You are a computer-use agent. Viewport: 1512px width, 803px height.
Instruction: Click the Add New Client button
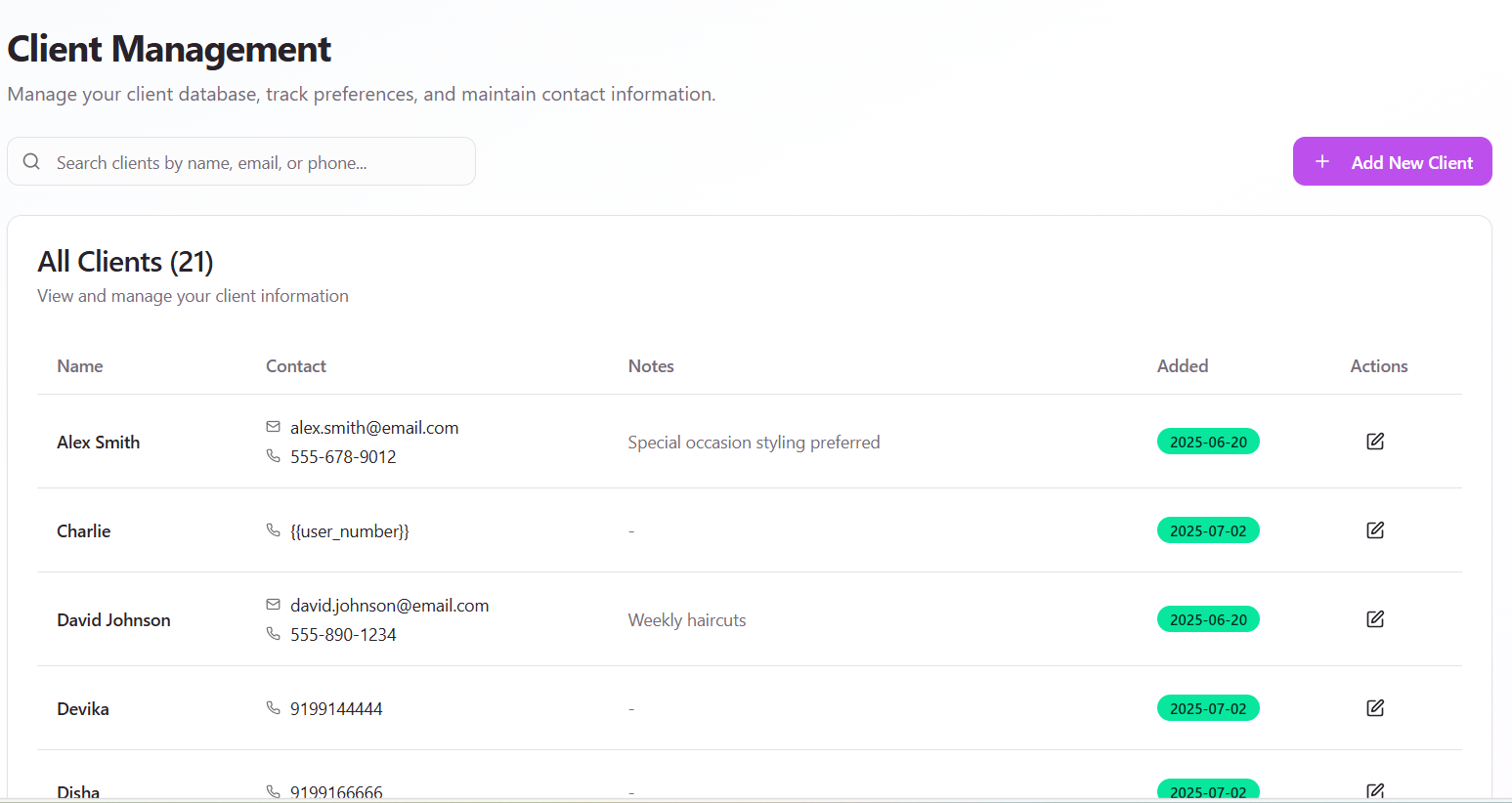tap(1392, 162)
